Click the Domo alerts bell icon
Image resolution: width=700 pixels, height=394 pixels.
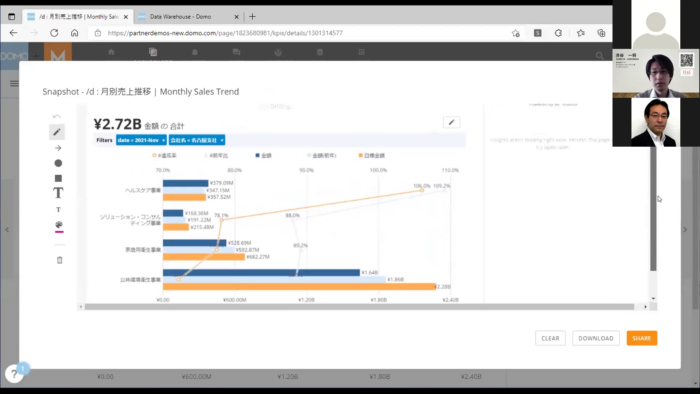pyautogui.click(x=195, y=52)
